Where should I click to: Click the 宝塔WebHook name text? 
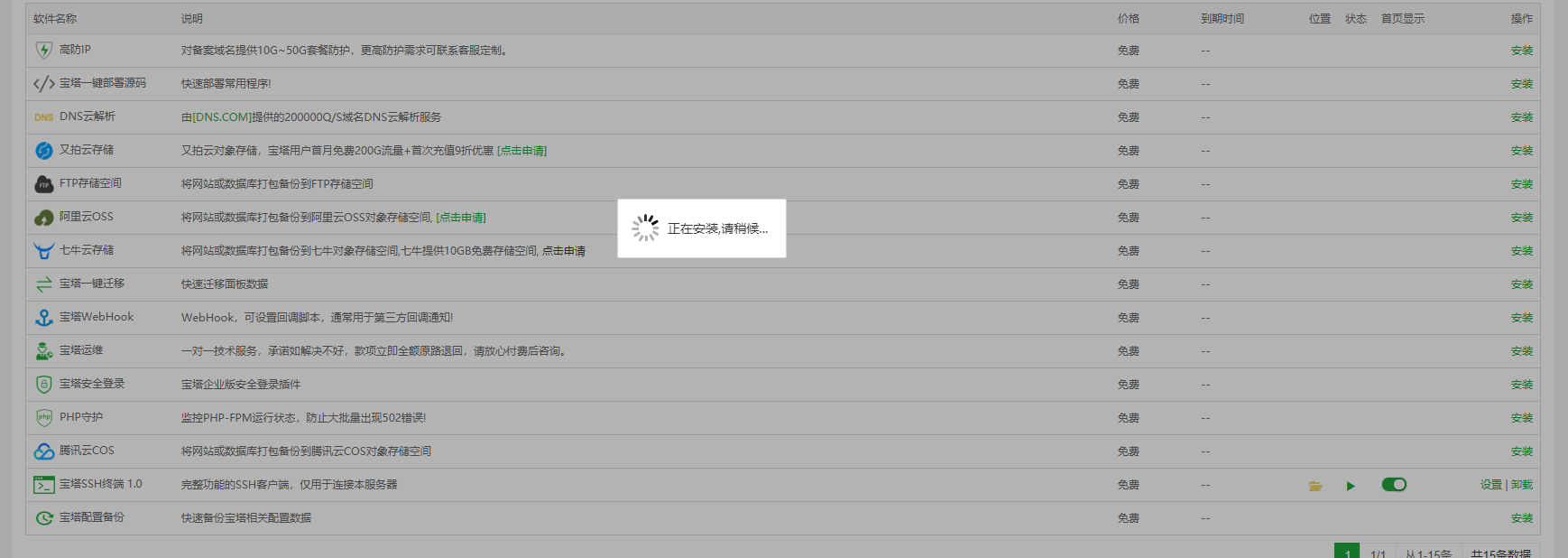click(97, 317)
